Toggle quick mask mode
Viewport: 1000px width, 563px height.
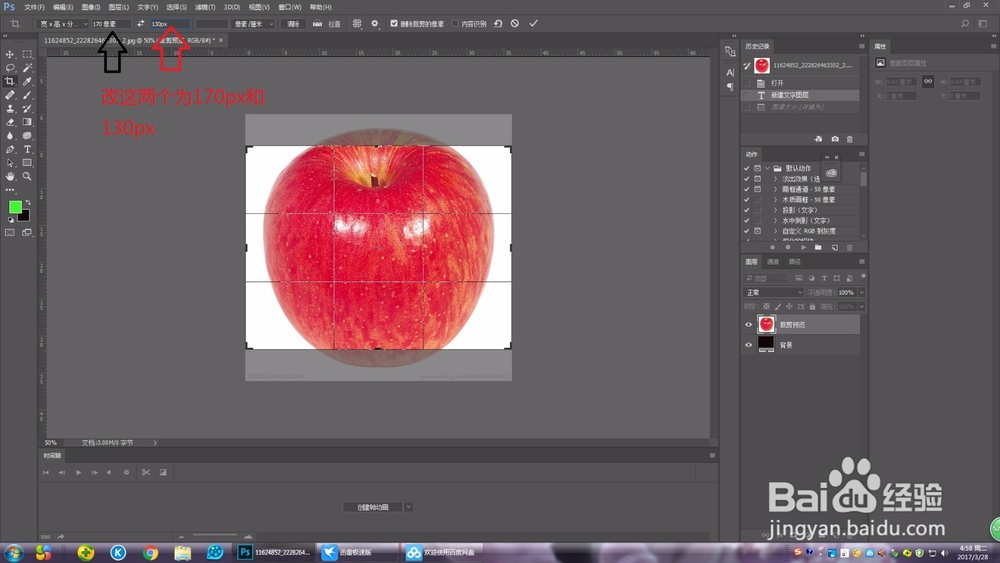click(10, 233)
